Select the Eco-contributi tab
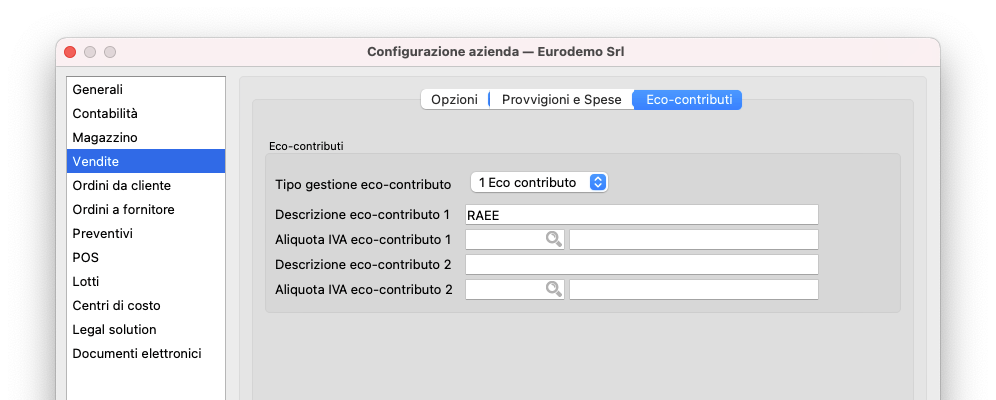 coord(688,100)
